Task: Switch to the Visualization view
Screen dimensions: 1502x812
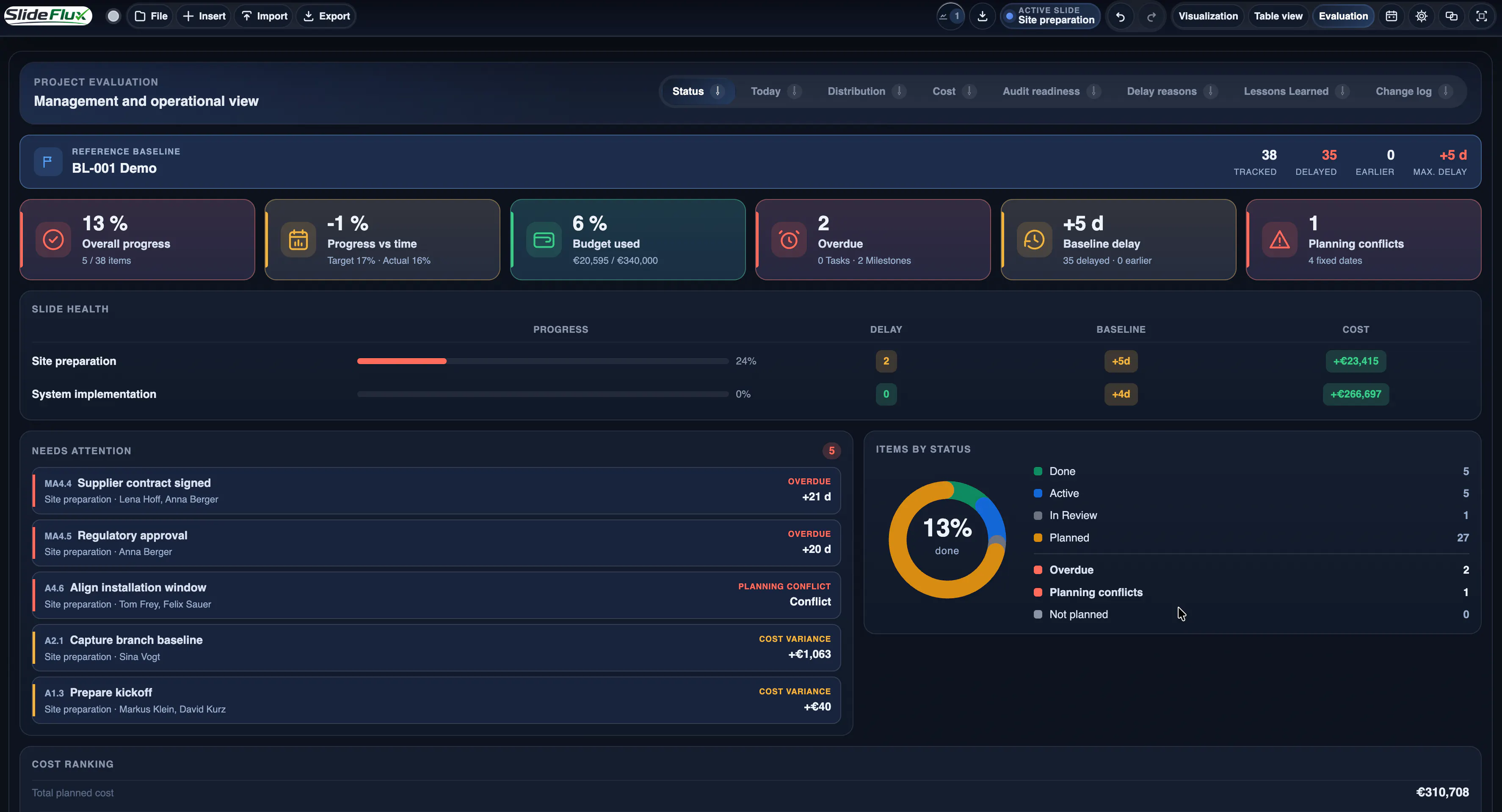Action: (1208, 17)
